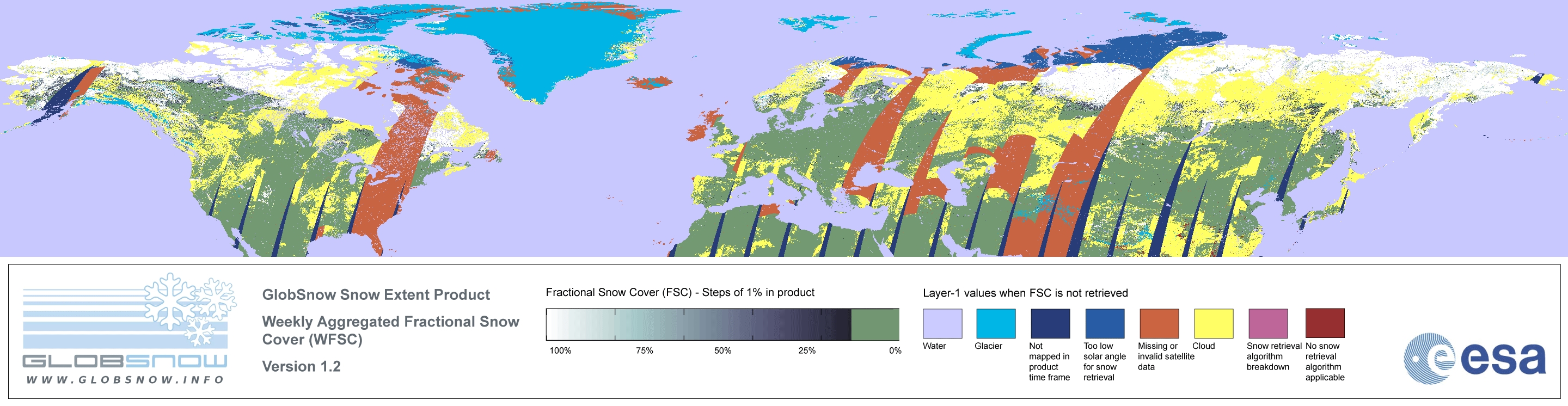Click the 0% scale label
The height and width of the screenshot is (406, 1568).
tap(895, 350)
